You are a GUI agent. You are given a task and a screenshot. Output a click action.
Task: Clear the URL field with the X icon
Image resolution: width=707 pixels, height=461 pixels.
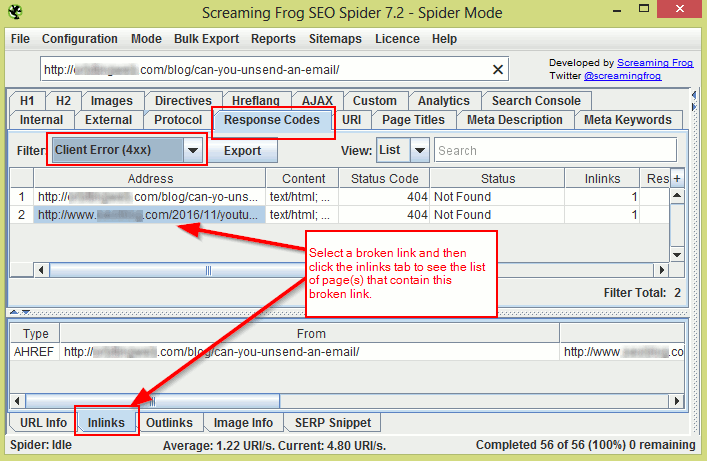(498, 69)
